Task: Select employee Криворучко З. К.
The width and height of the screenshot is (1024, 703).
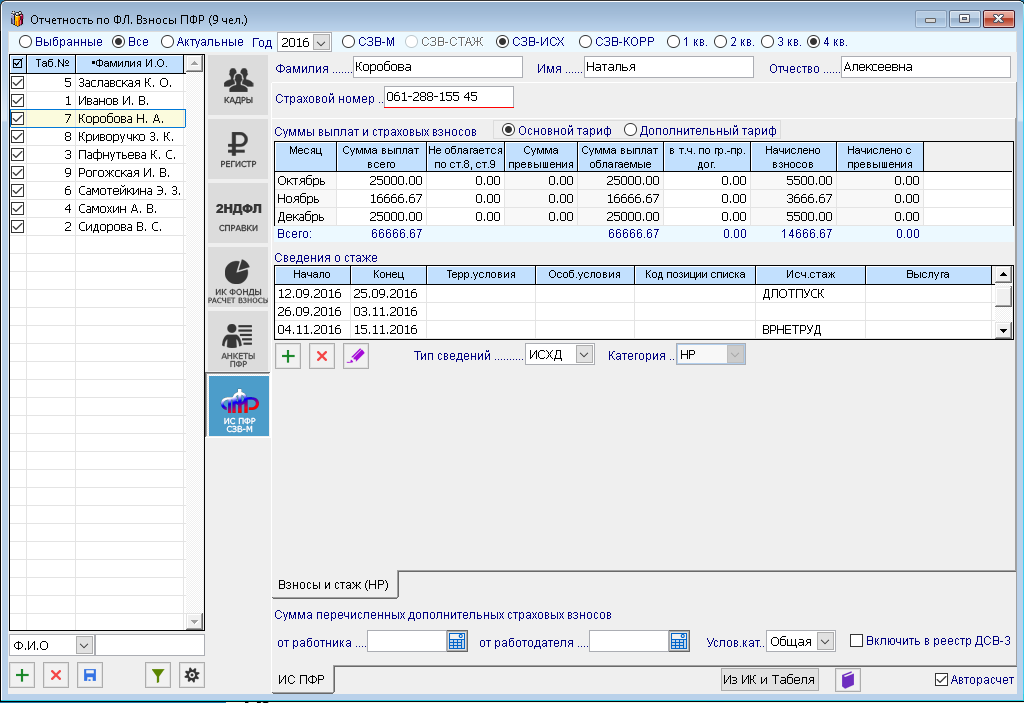Action: click(x=126, y=137)
